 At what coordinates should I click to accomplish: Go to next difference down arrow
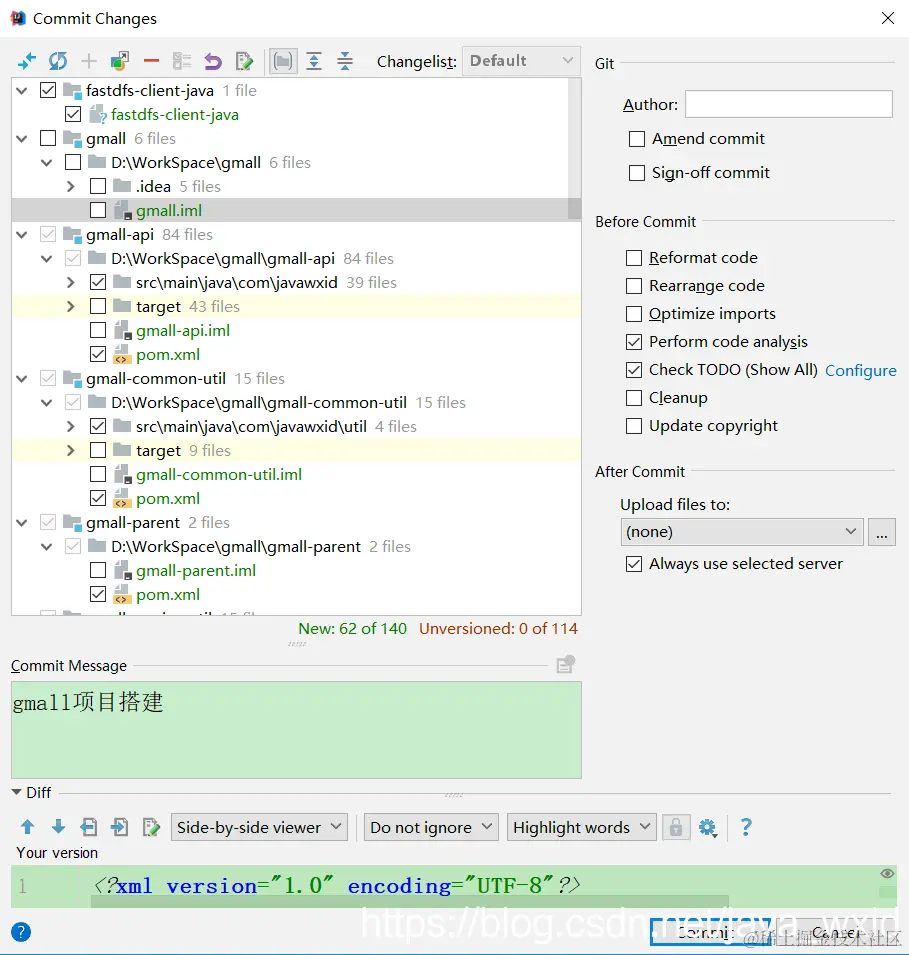point(58,827)
